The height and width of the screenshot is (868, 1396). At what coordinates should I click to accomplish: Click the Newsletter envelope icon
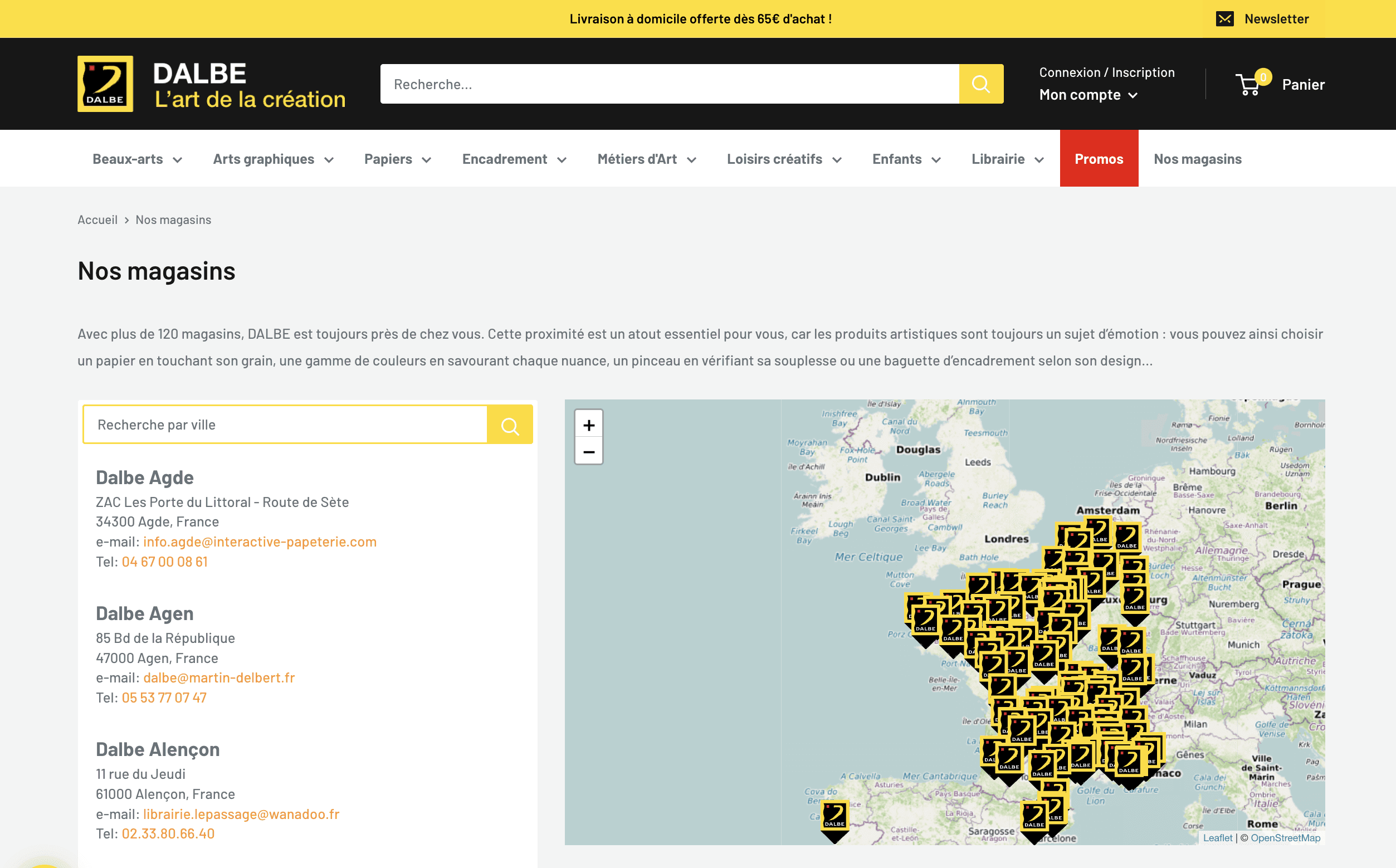(1224, 19)
